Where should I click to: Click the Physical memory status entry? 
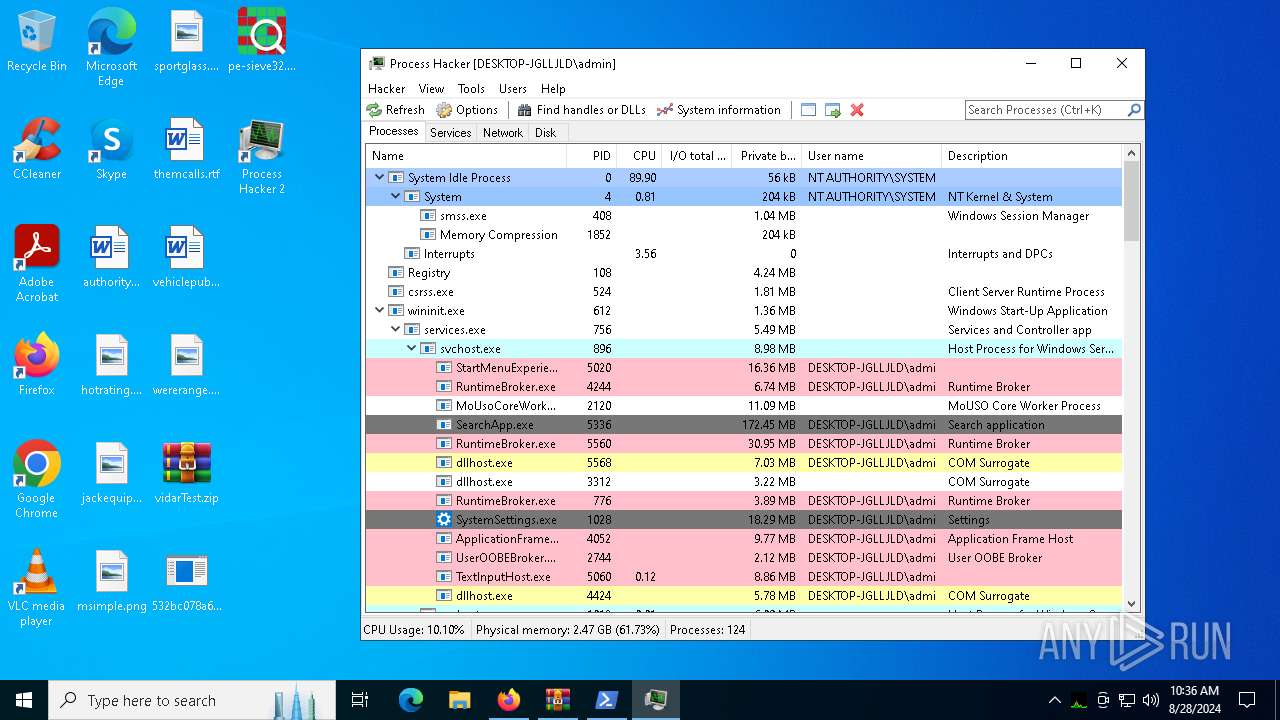pyautogui.click(x=567, y=630)
